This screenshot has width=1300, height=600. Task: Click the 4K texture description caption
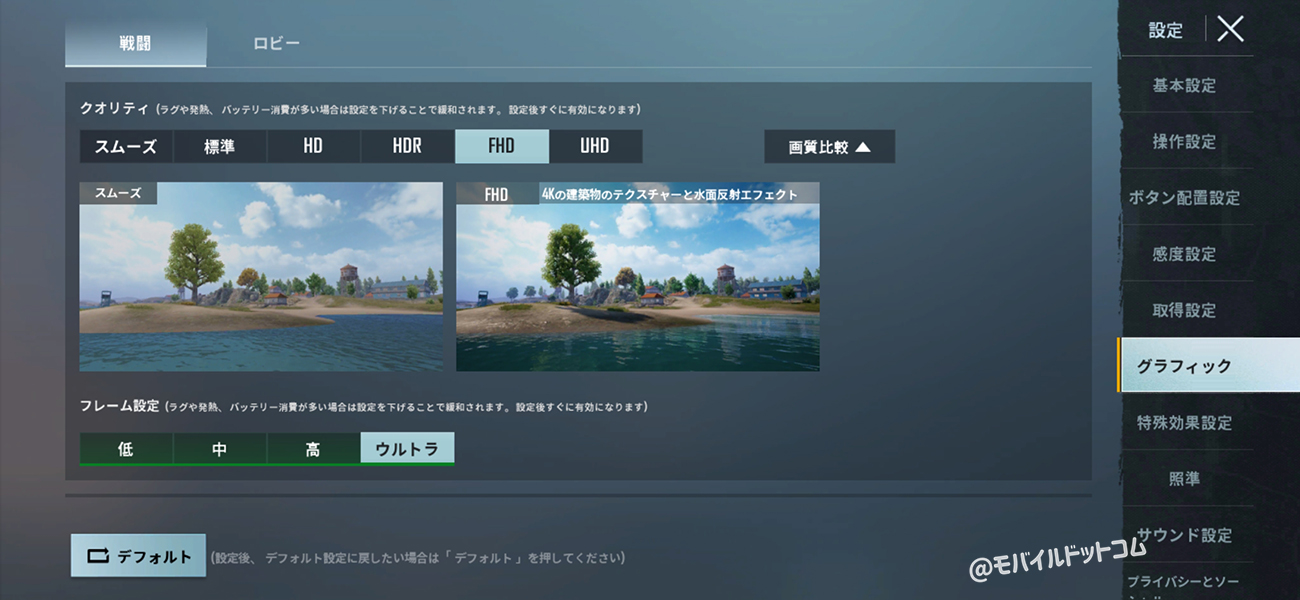[670, 194]
